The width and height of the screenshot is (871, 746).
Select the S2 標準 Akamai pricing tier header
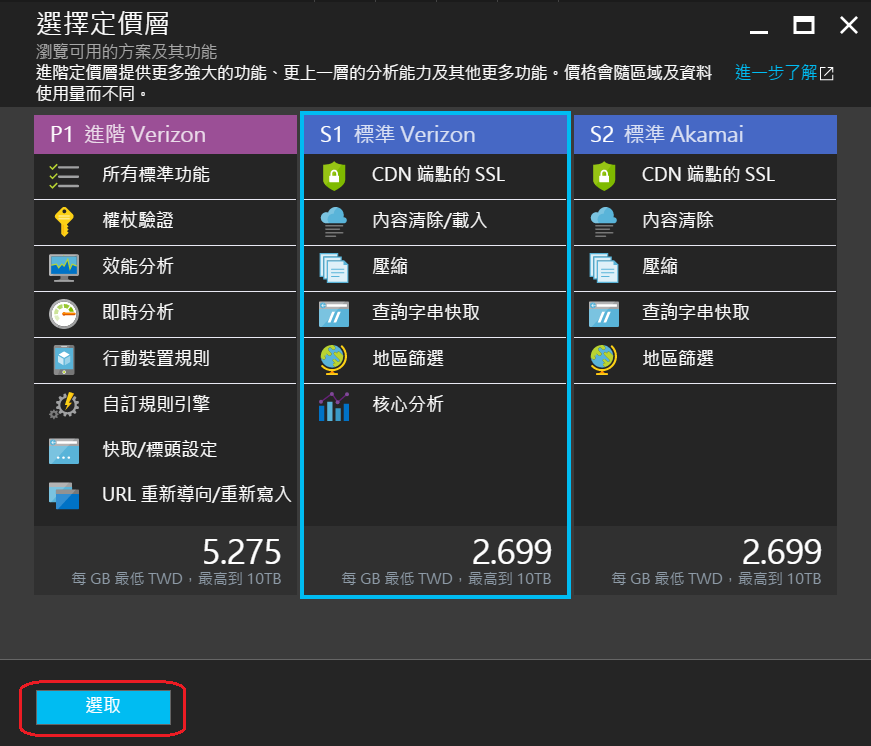point(705,134)
